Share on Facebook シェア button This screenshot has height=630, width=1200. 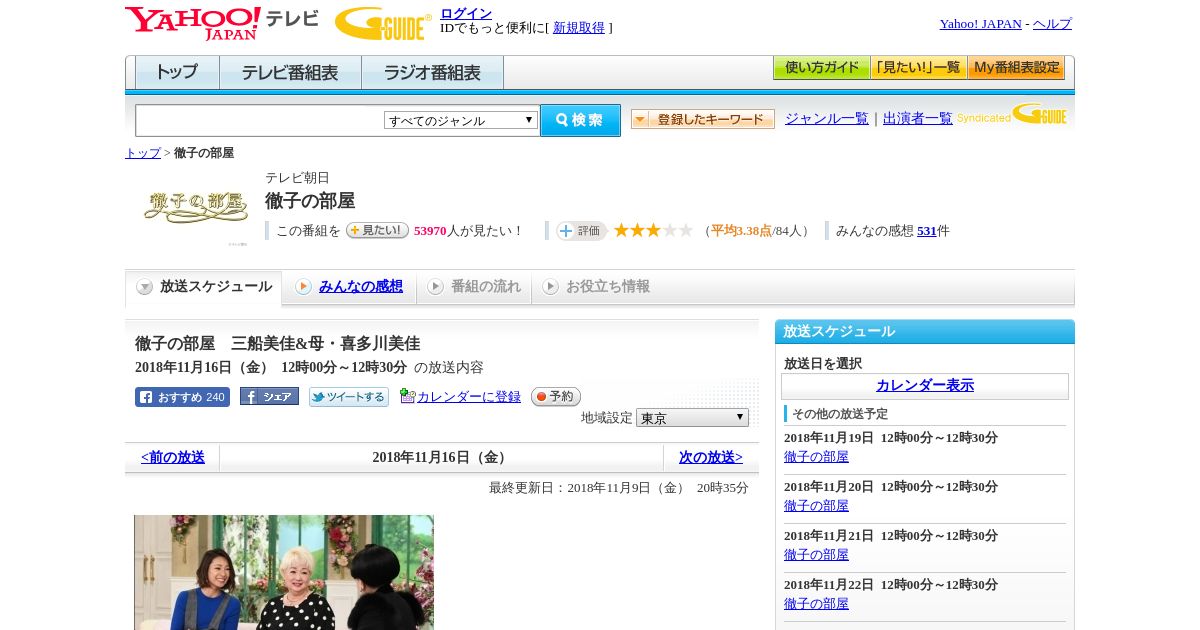pyautogui.click(x=269, y=397)
